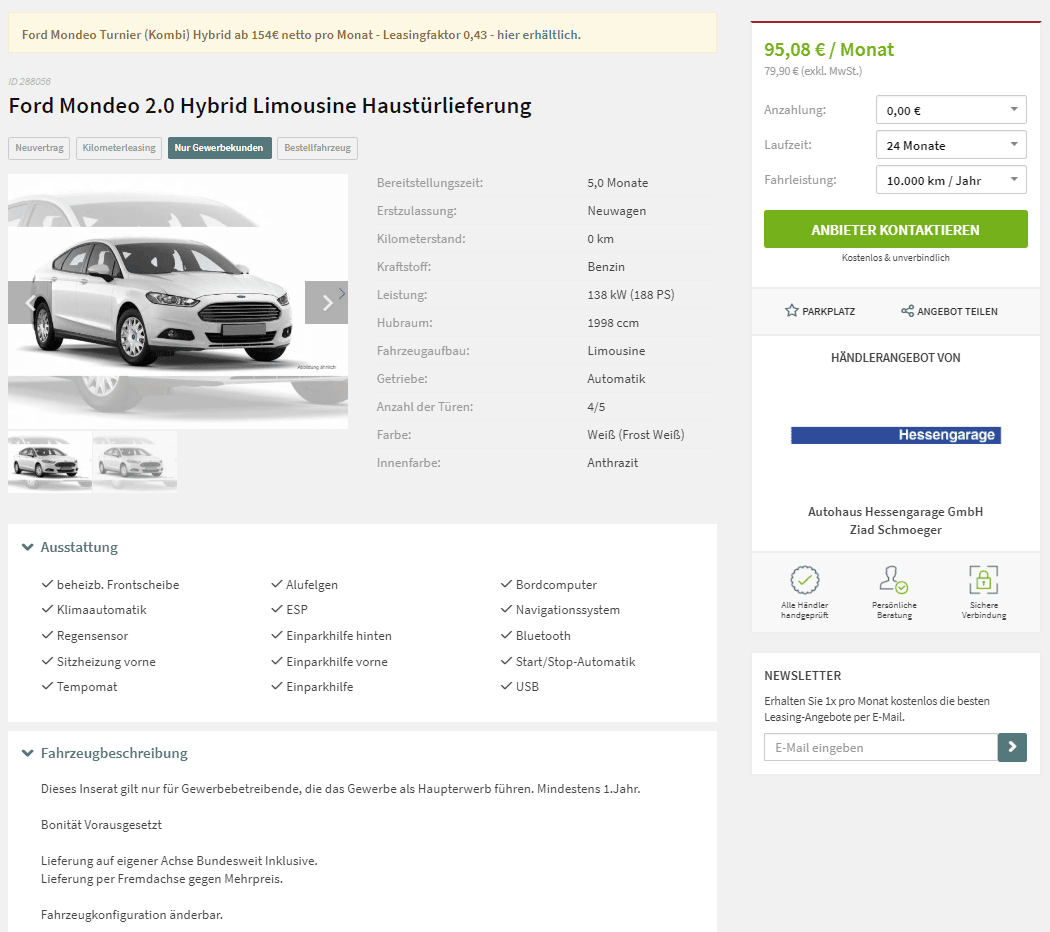
Task: Select the second car thumbnail
Action: pos(135,461)
